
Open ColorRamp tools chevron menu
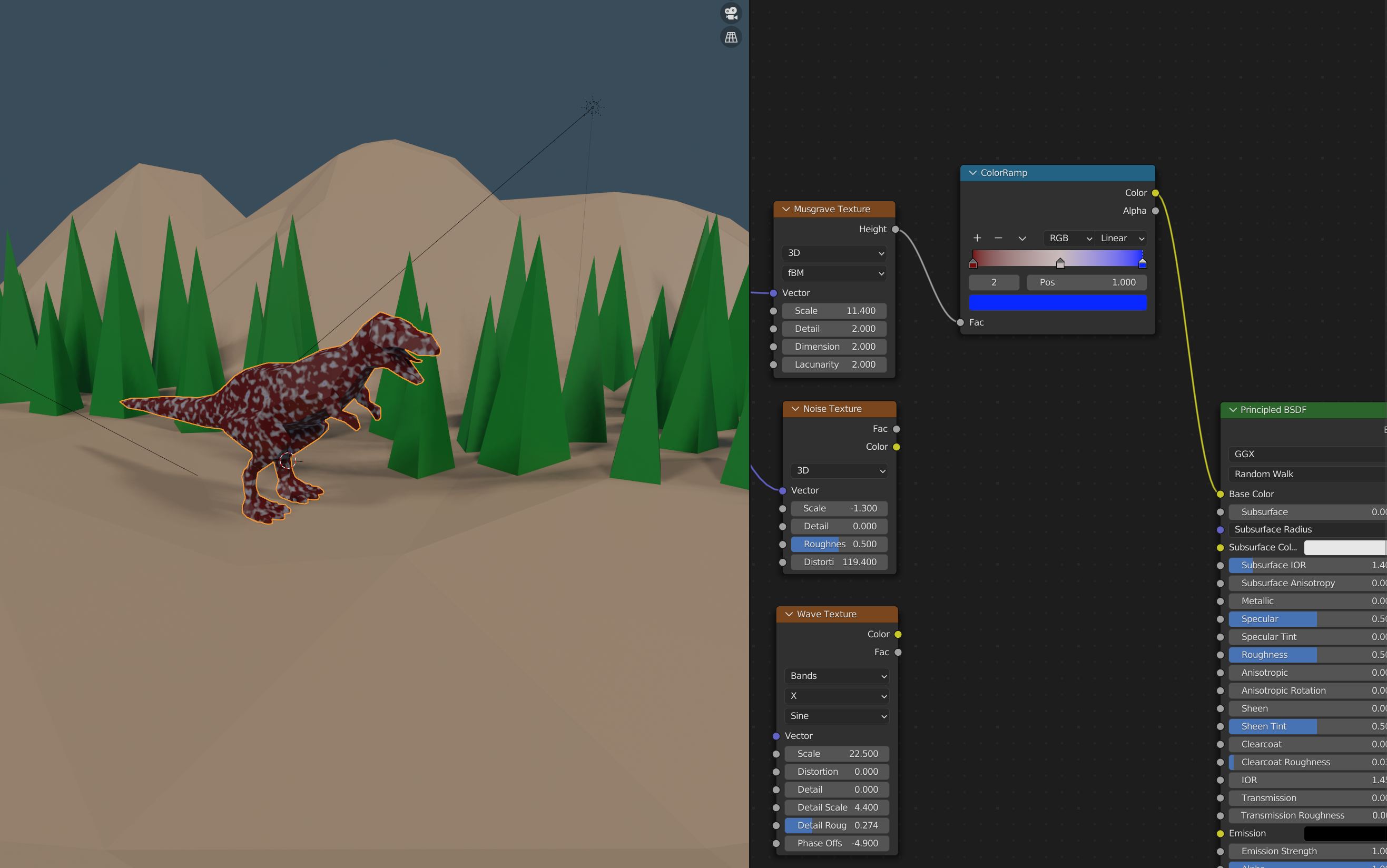pos(1022,238)
